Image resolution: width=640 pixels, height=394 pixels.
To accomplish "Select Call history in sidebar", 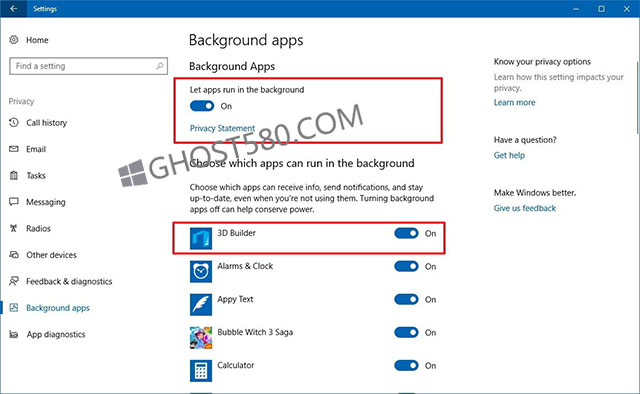I will (x=47, y=122).
